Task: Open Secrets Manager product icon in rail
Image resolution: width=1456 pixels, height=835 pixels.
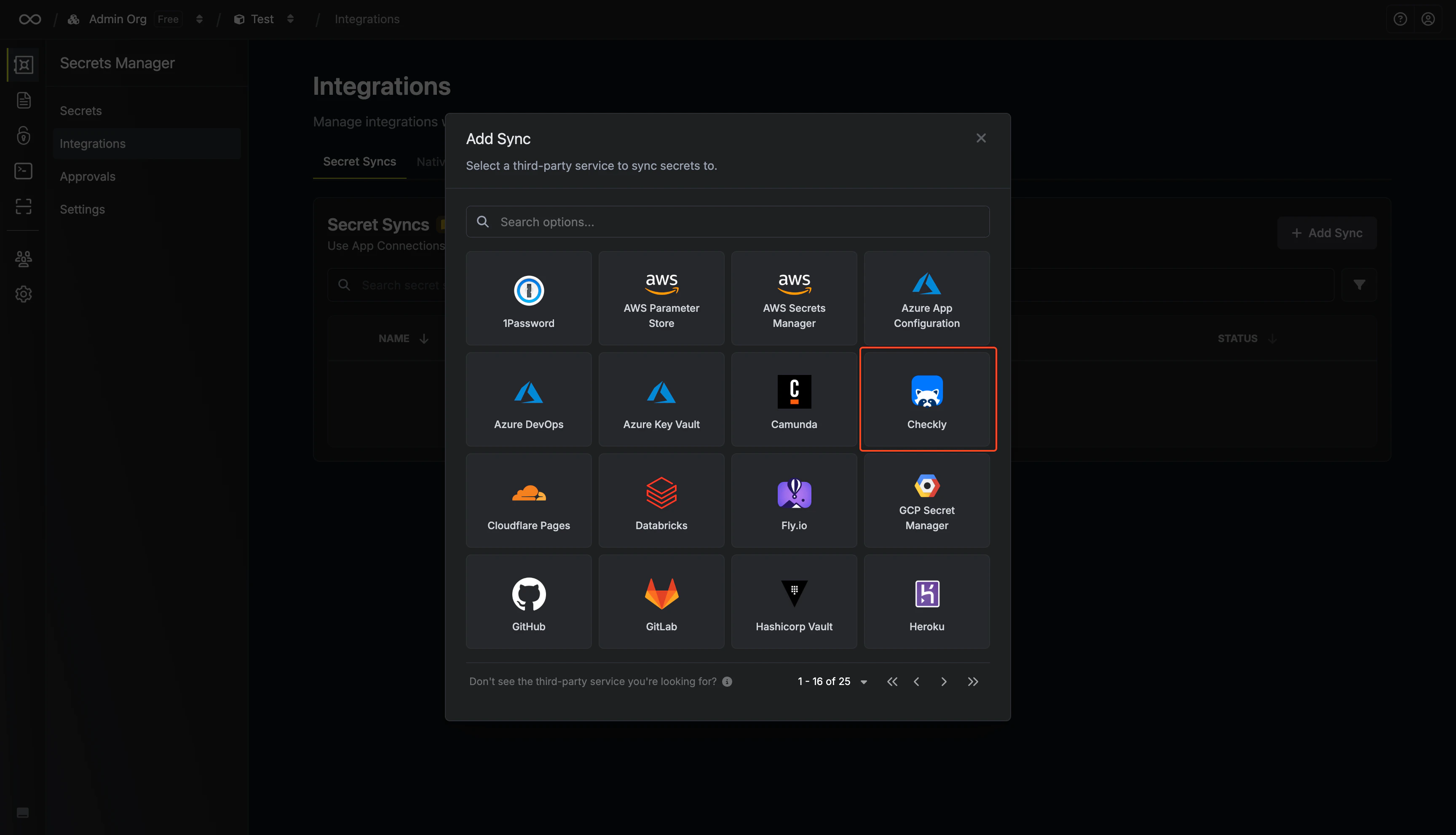Action: click(x=24, y=65)
